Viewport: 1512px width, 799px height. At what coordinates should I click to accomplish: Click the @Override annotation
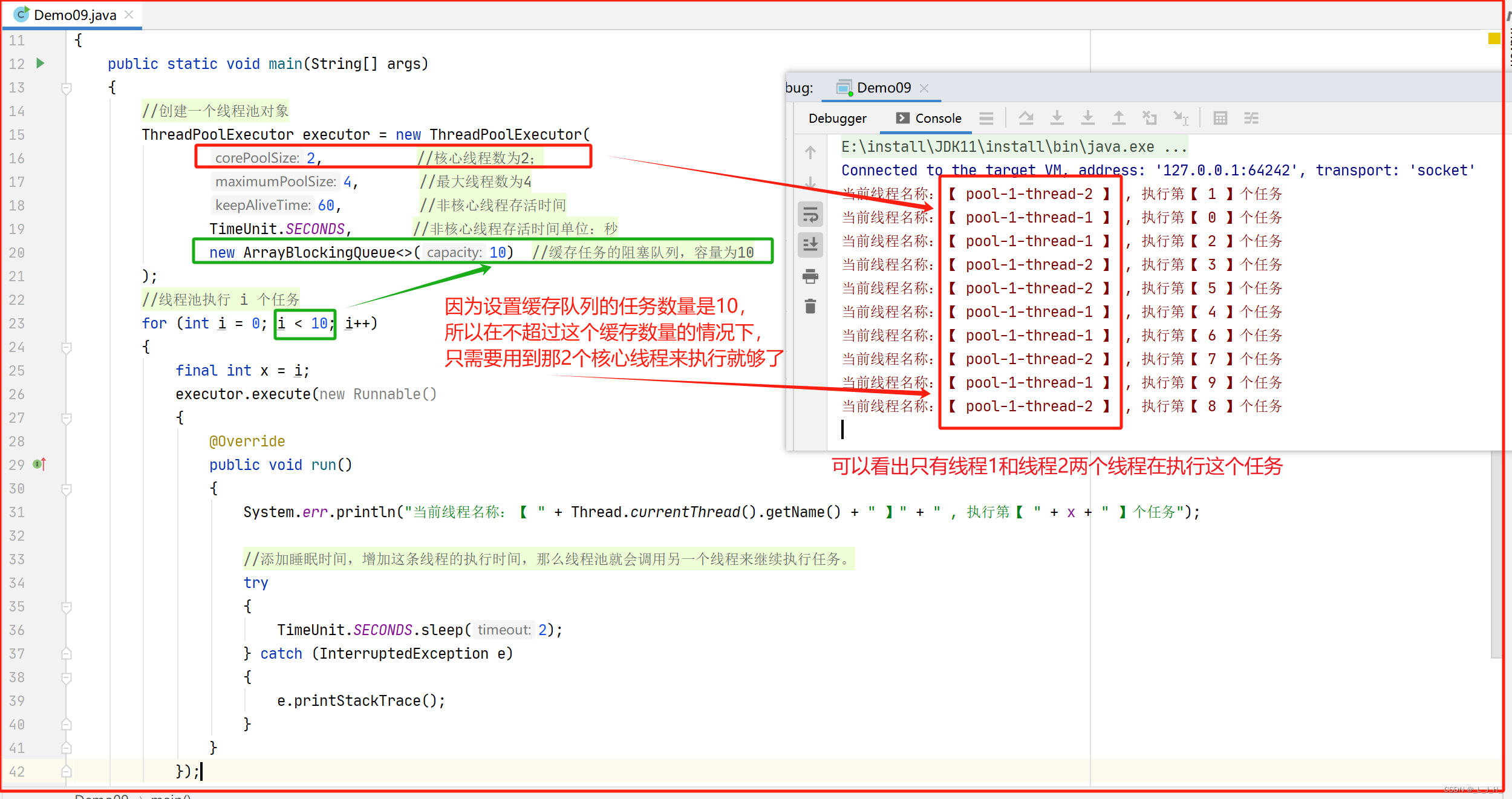[x=247, y=441]
